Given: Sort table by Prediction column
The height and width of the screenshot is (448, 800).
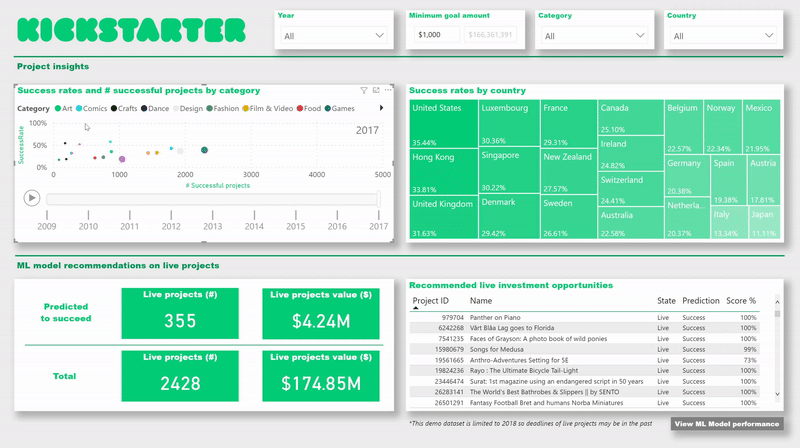Looking at the screenshot, I should [701, 301].
